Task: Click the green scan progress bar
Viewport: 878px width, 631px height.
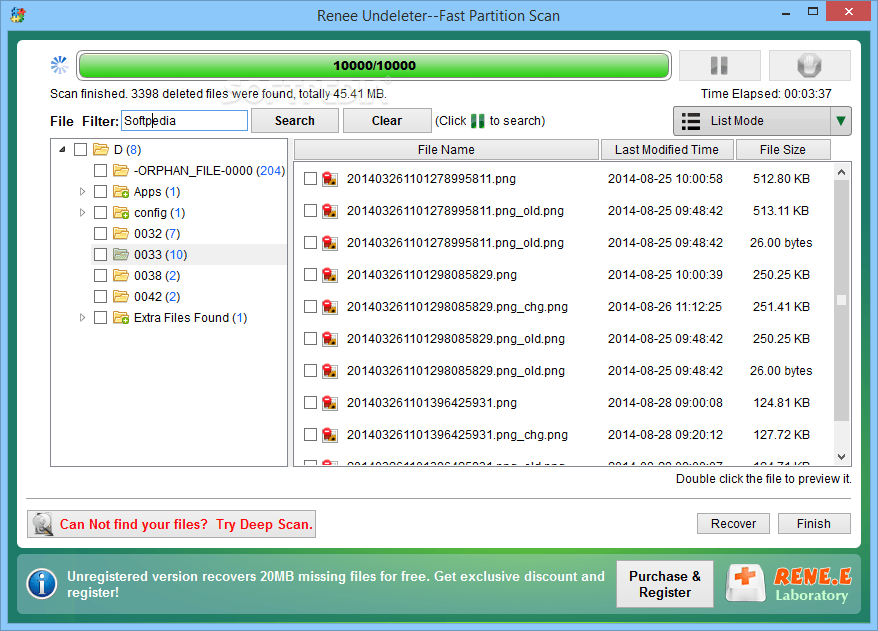Action: 374,66
